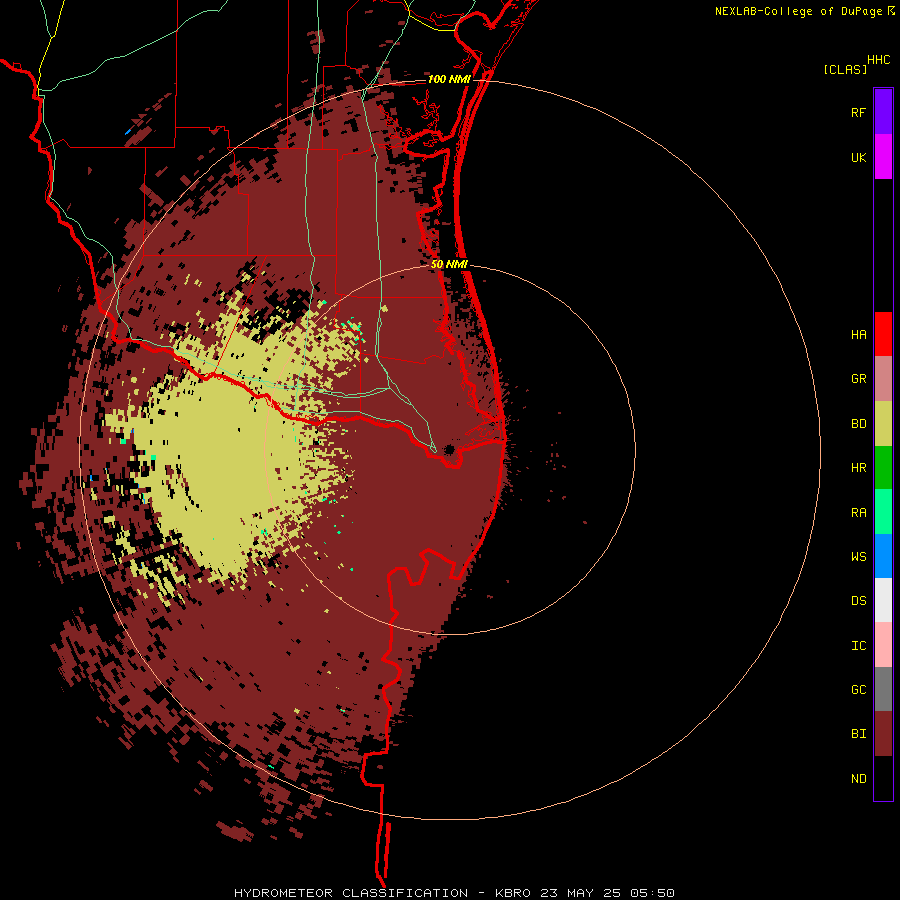Screen dimensions: 900x900
Task: Click the GR legend label text
Action: pyautogui.click(x=858, y=379)
